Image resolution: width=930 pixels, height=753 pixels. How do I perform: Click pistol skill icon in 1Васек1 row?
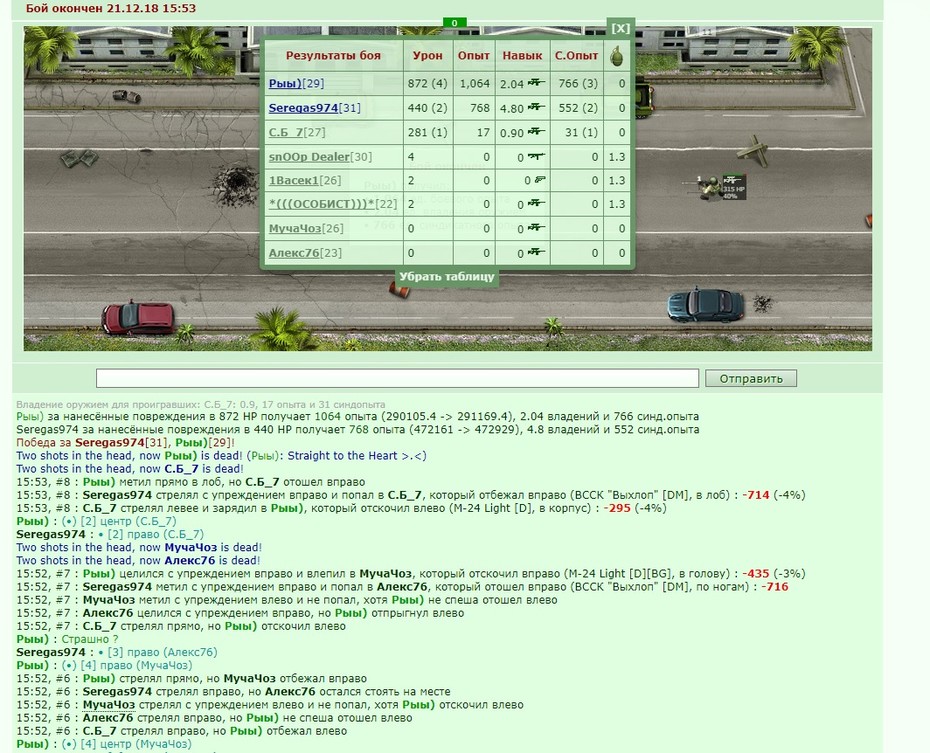tap(539, 180)
